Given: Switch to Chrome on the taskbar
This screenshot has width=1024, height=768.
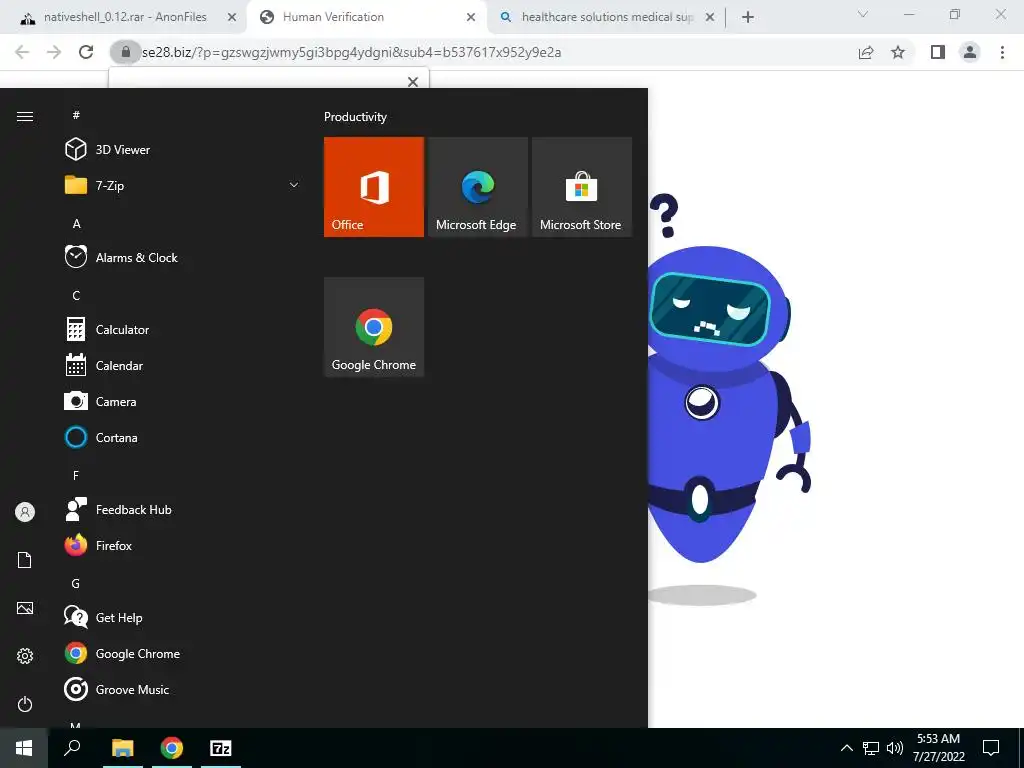Looking at the screenshot, I should click(172, 748).
